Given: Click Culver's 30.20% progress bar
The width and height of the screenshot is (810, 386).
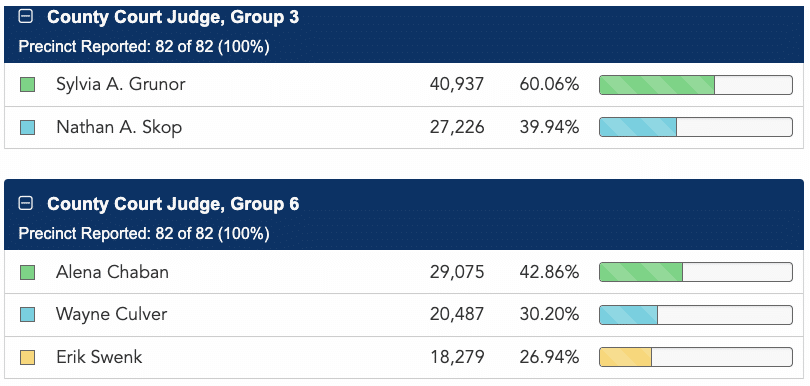Looking at the screenshot, I should (x=696, y=315).
